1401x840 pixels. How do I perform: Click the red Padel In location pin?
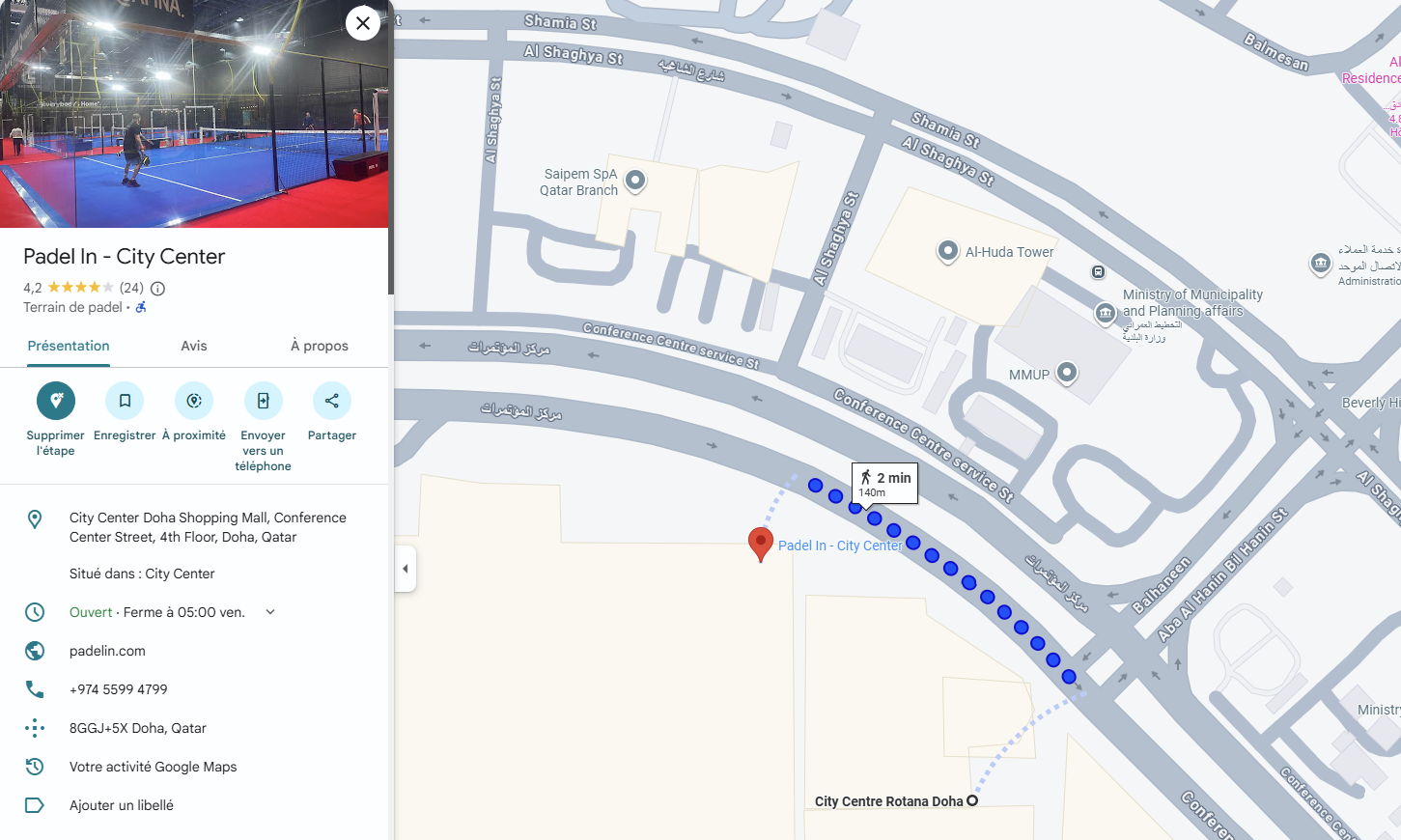(761, 544)
